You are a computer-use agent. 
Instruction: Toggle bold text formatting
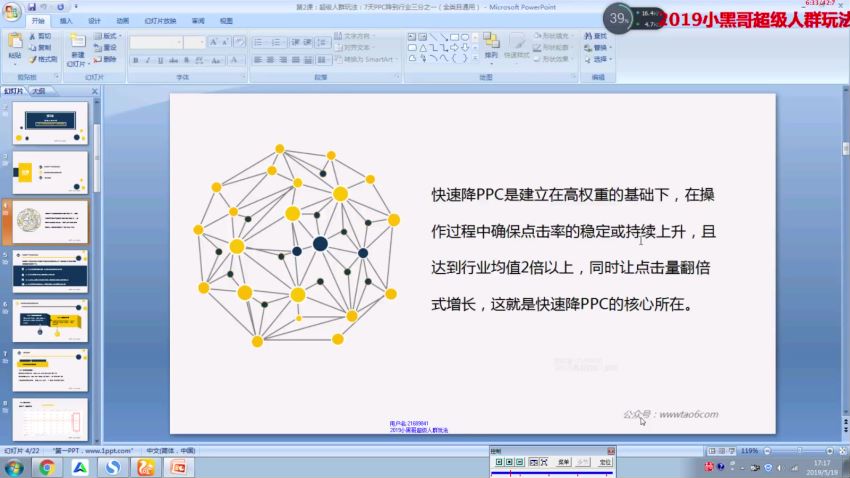point(135,60)
